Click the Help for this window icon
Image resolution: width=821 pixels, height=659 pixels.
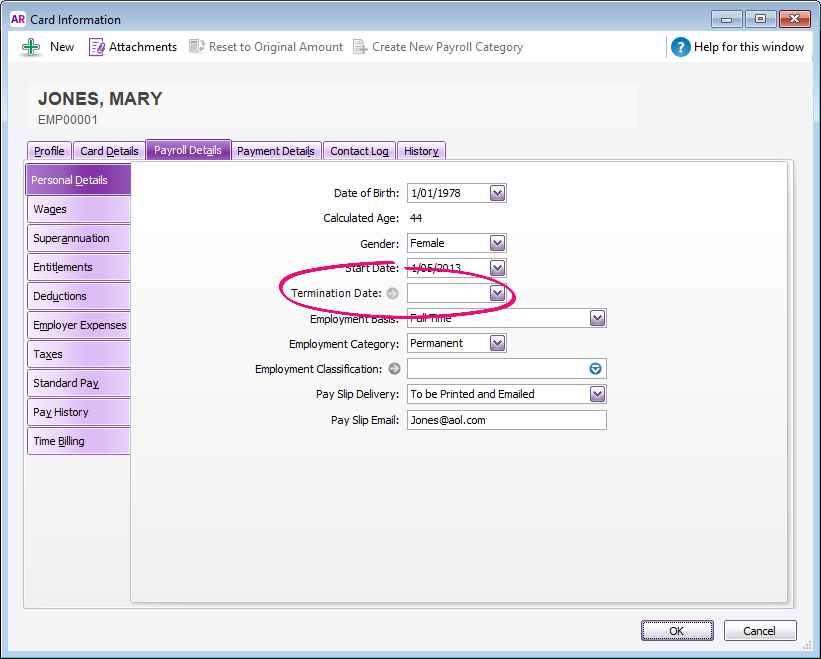click(x=681, y=47)
